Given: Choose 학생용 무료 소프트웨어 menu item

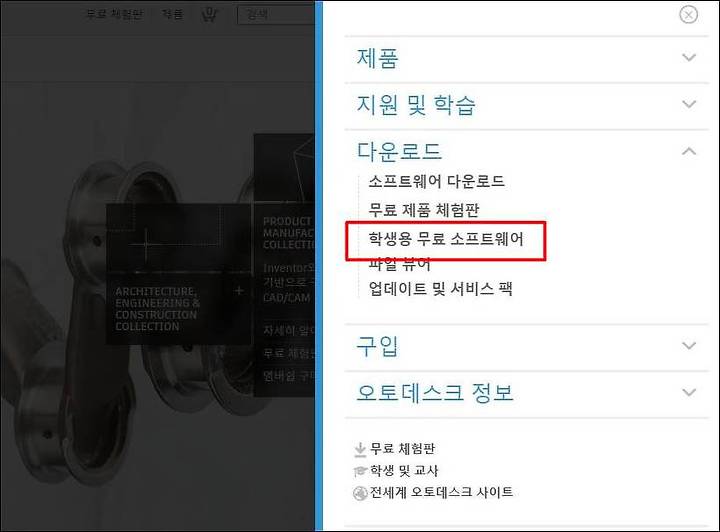Looking at the screenshot, I should click(x=446, y=239).
